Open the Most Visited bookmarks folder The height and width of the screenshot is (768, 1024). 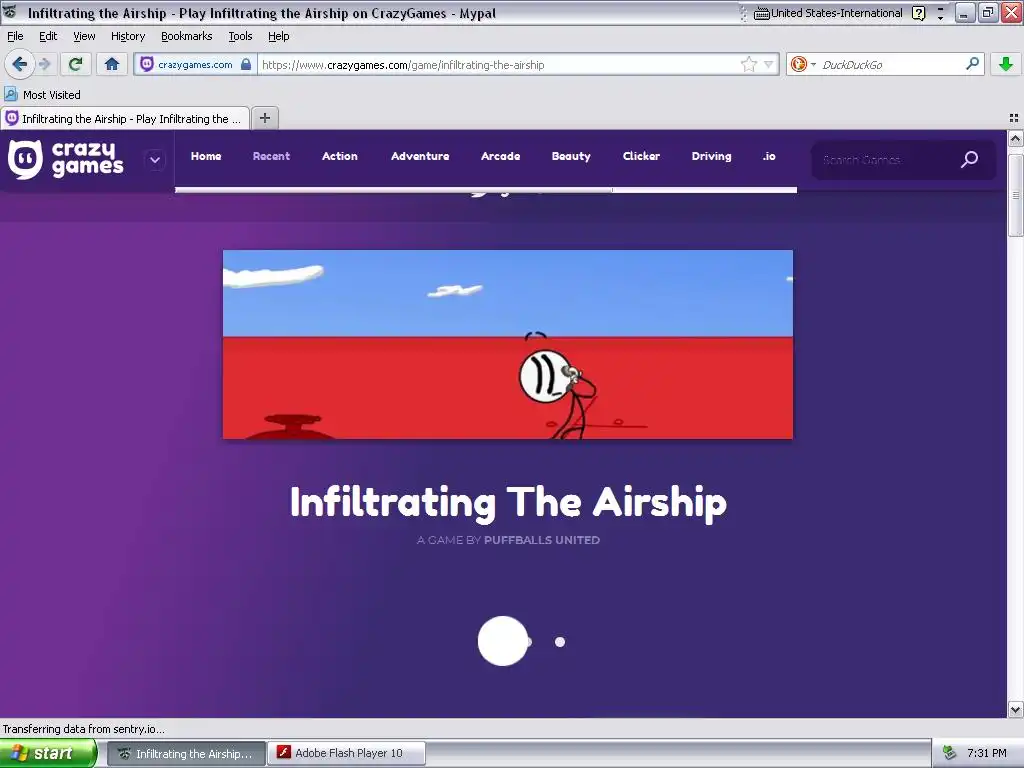click(43, 95)
